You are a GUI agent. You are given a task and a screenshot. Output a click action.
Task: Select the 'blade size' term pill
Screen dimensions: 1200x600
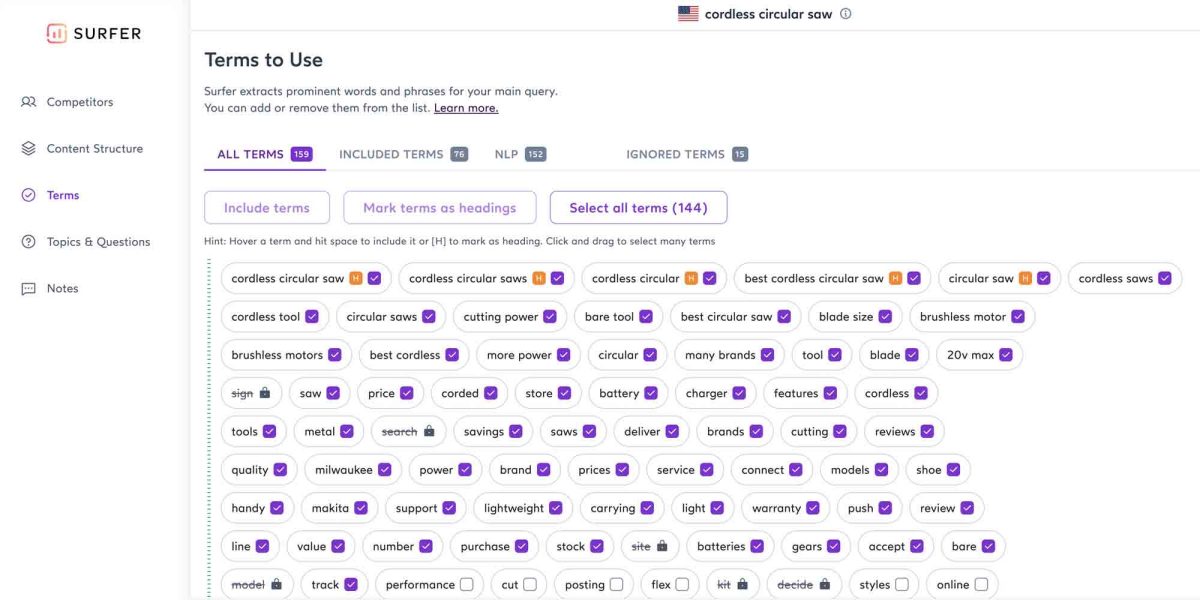(855, 316)
